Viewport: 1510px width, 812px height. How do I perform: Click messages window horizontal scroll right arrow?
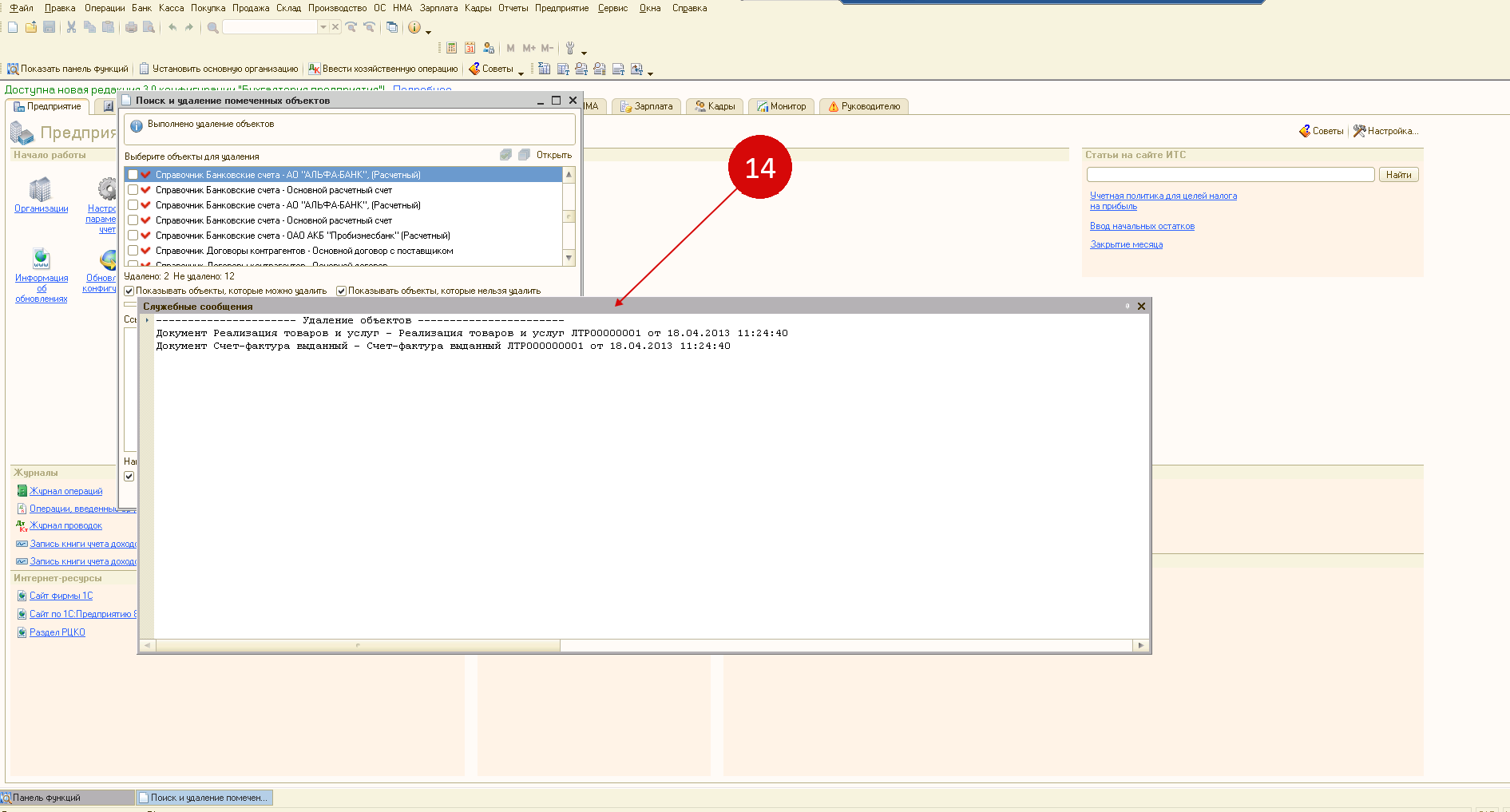tap(1141, 645)
